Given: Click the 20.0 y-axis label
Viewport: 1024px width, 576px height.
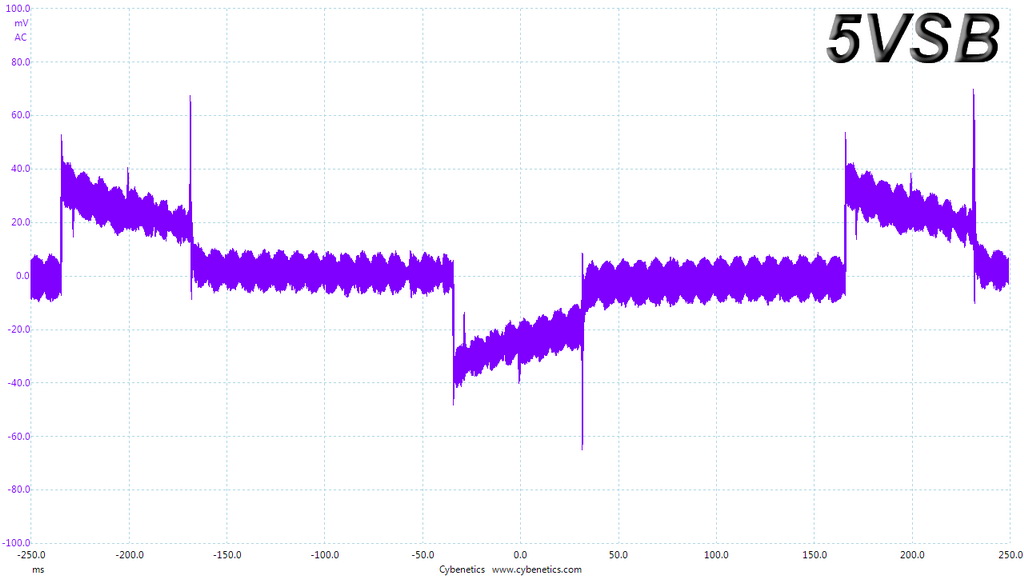Looking at the screenshot, I should click(x=20, y=222).
